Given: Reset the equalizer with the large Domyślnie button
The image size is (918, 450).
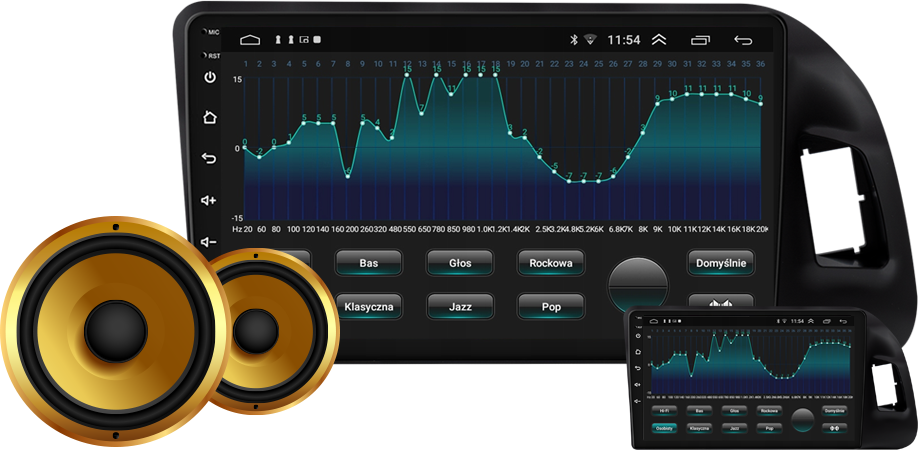Looking at the screenshot, I should tap(721, 263).
